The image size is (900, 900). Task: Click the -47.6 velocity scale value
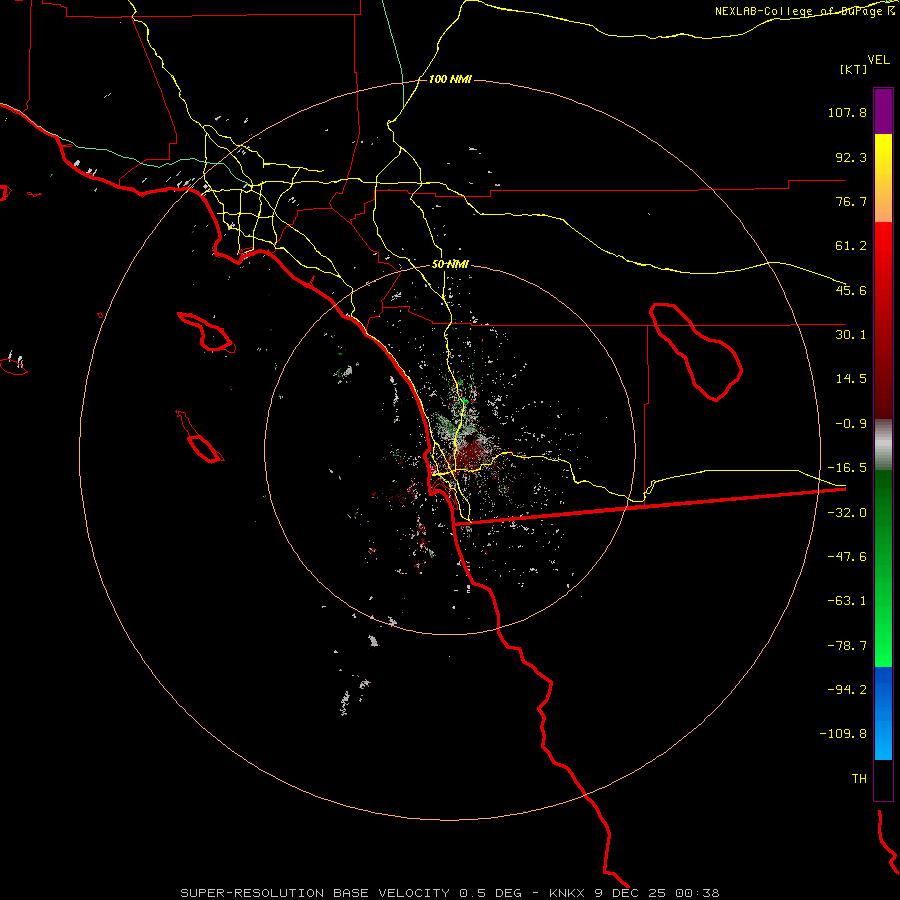847,557
